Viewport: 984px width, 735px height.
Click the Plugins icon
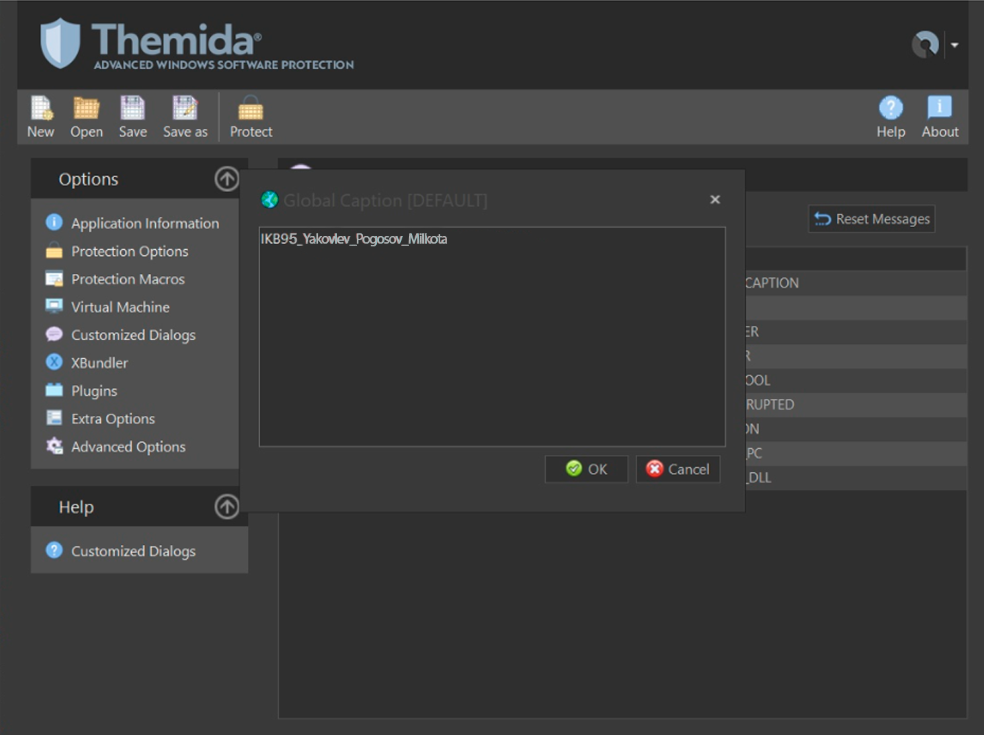[x=54, y=390]
